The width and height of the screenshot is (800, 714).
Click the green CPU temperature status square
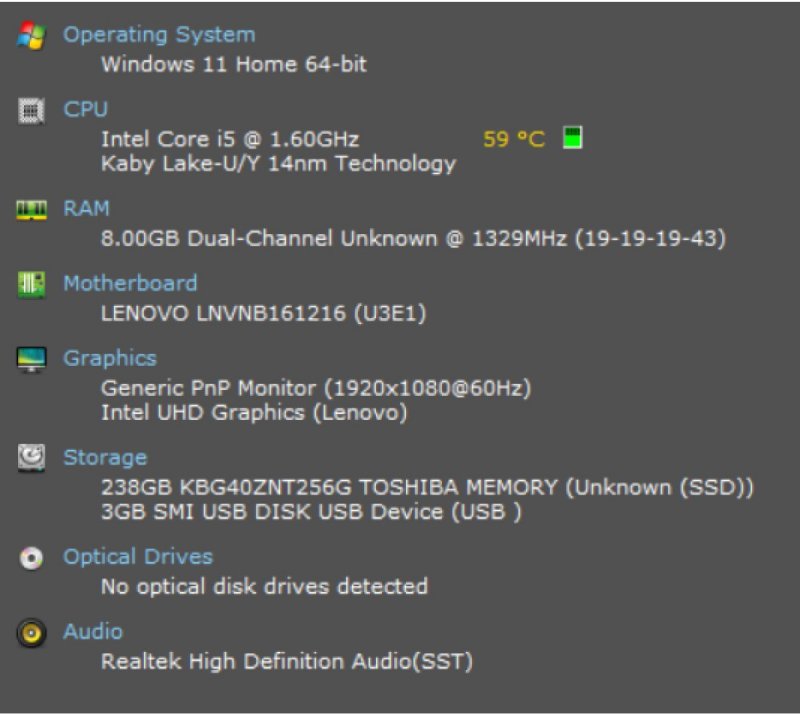click(572, 138)
